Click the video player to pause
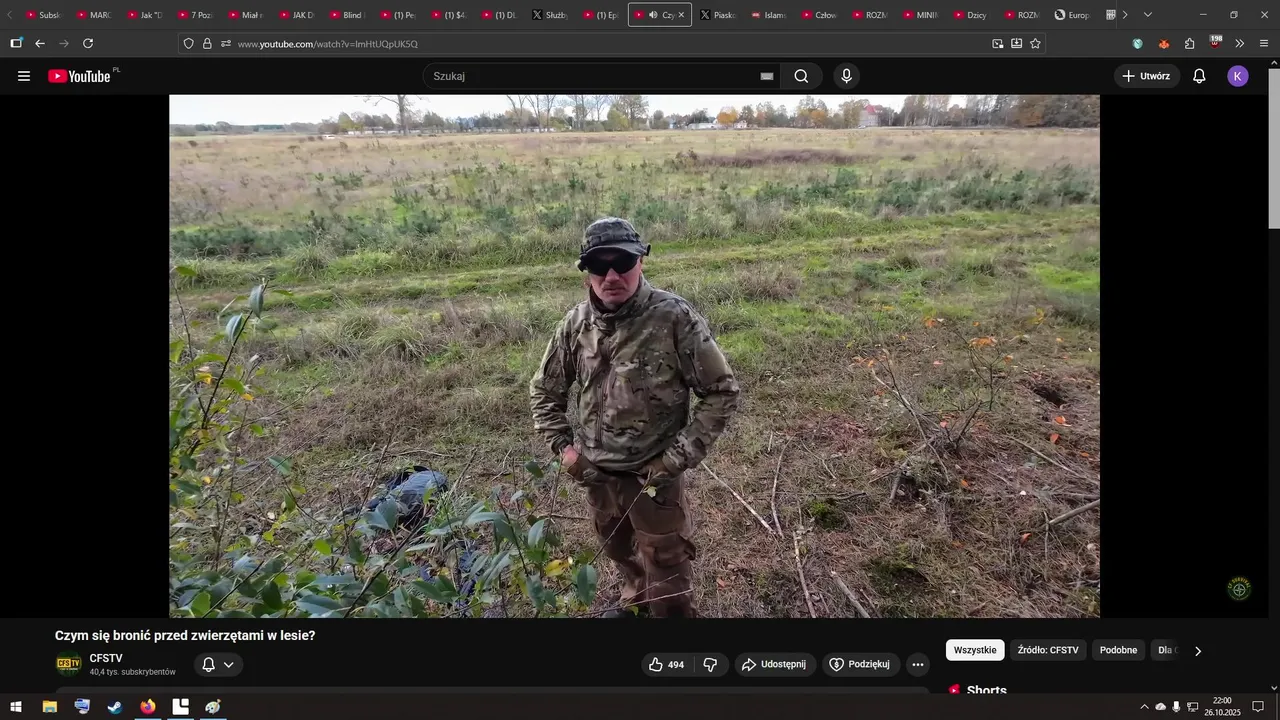The width and height of the screenshot is (1280, 720). 634,356
